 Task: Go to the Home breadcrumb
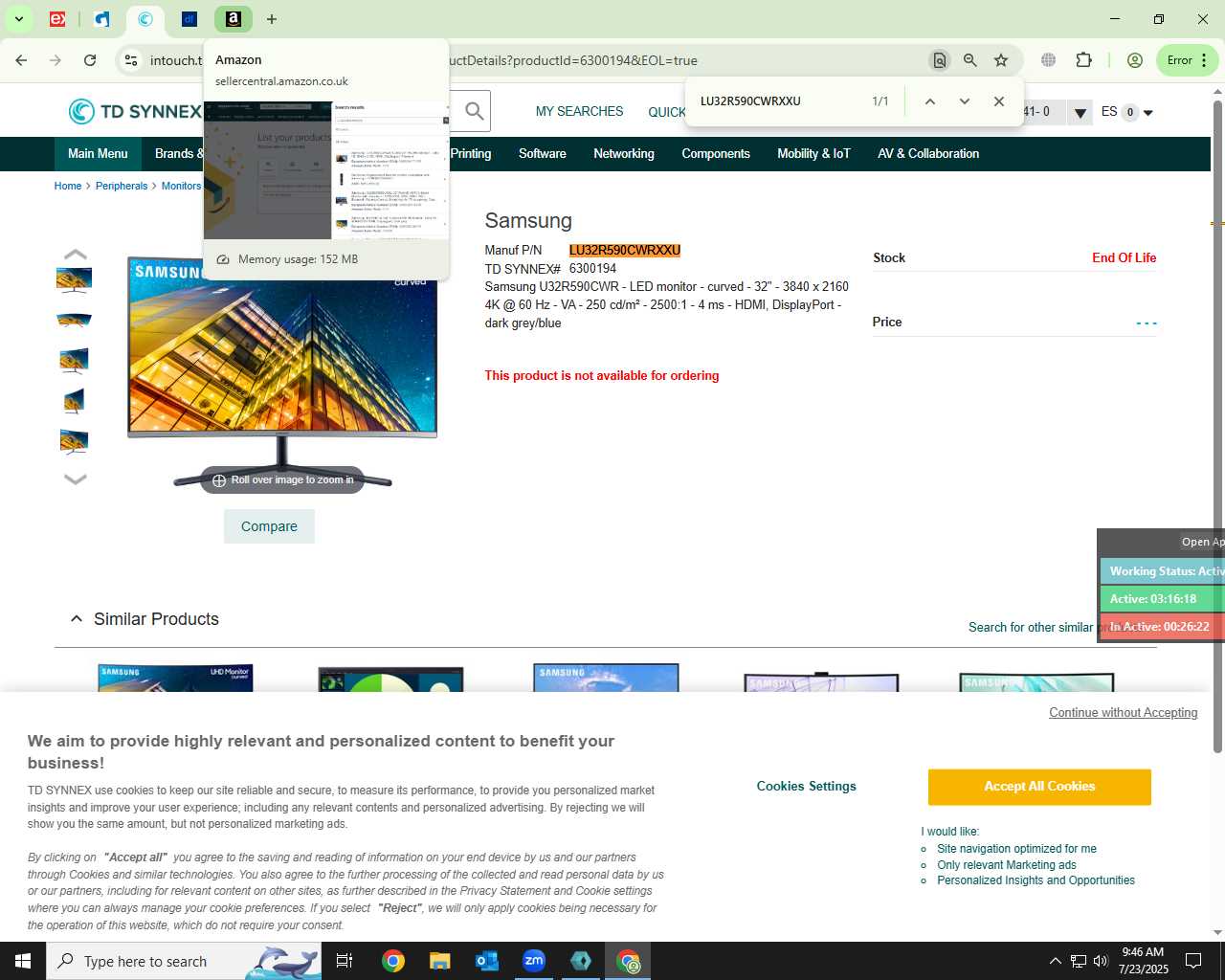pos(68,186)
